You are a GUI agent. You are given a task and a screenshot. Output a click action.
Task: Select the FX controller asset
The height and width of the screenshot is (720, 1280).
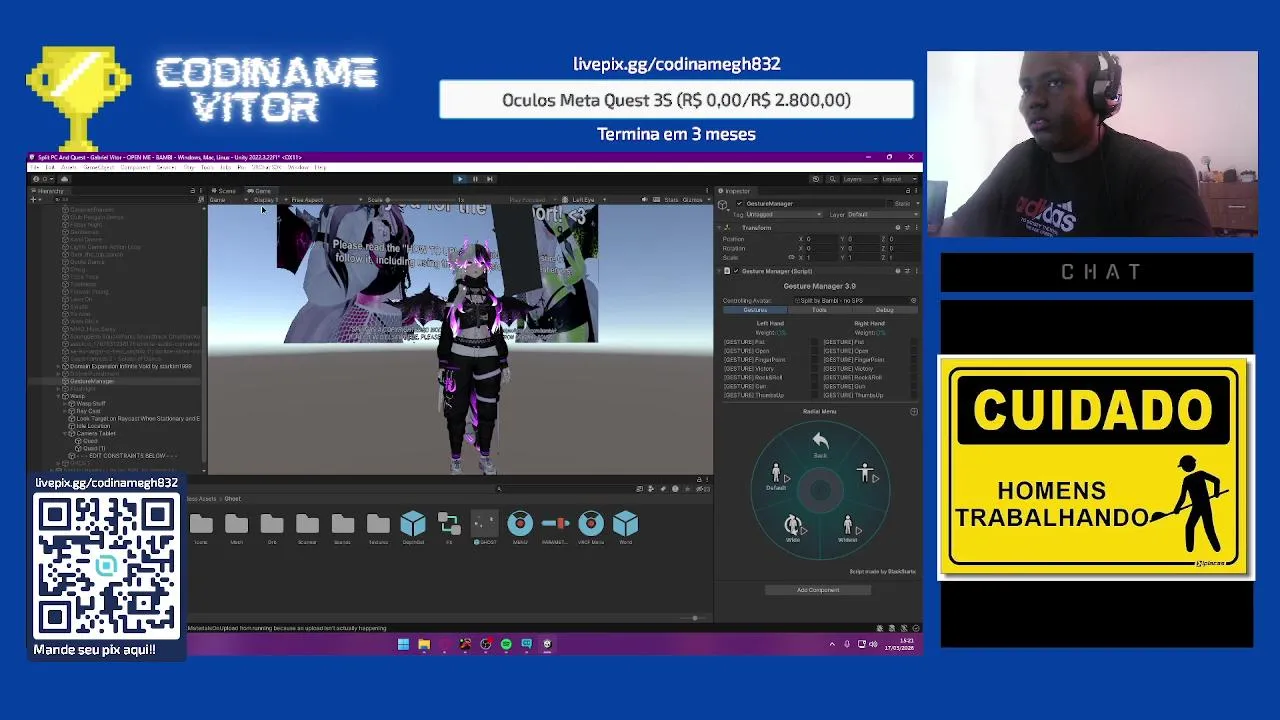pyautogui.click(x=449, y=528)
